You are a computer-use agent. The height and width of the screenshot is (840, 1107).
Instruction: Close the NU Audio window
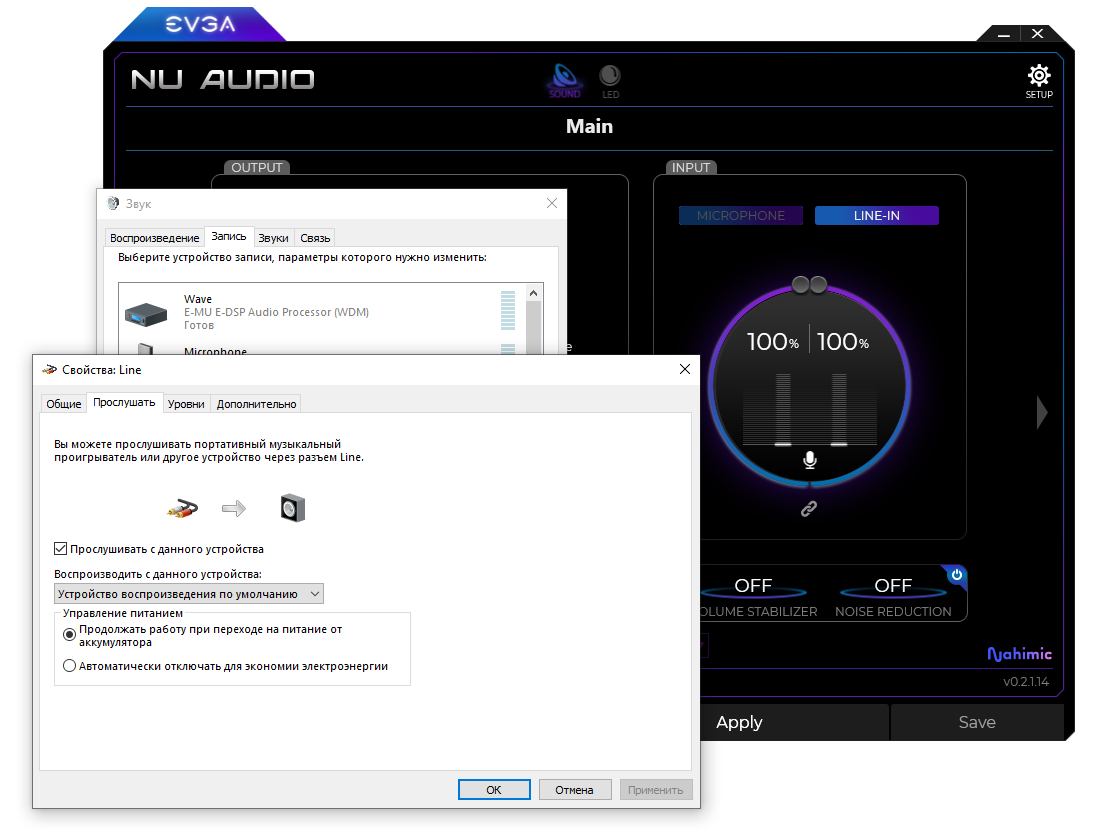(x=1037, y=34)
